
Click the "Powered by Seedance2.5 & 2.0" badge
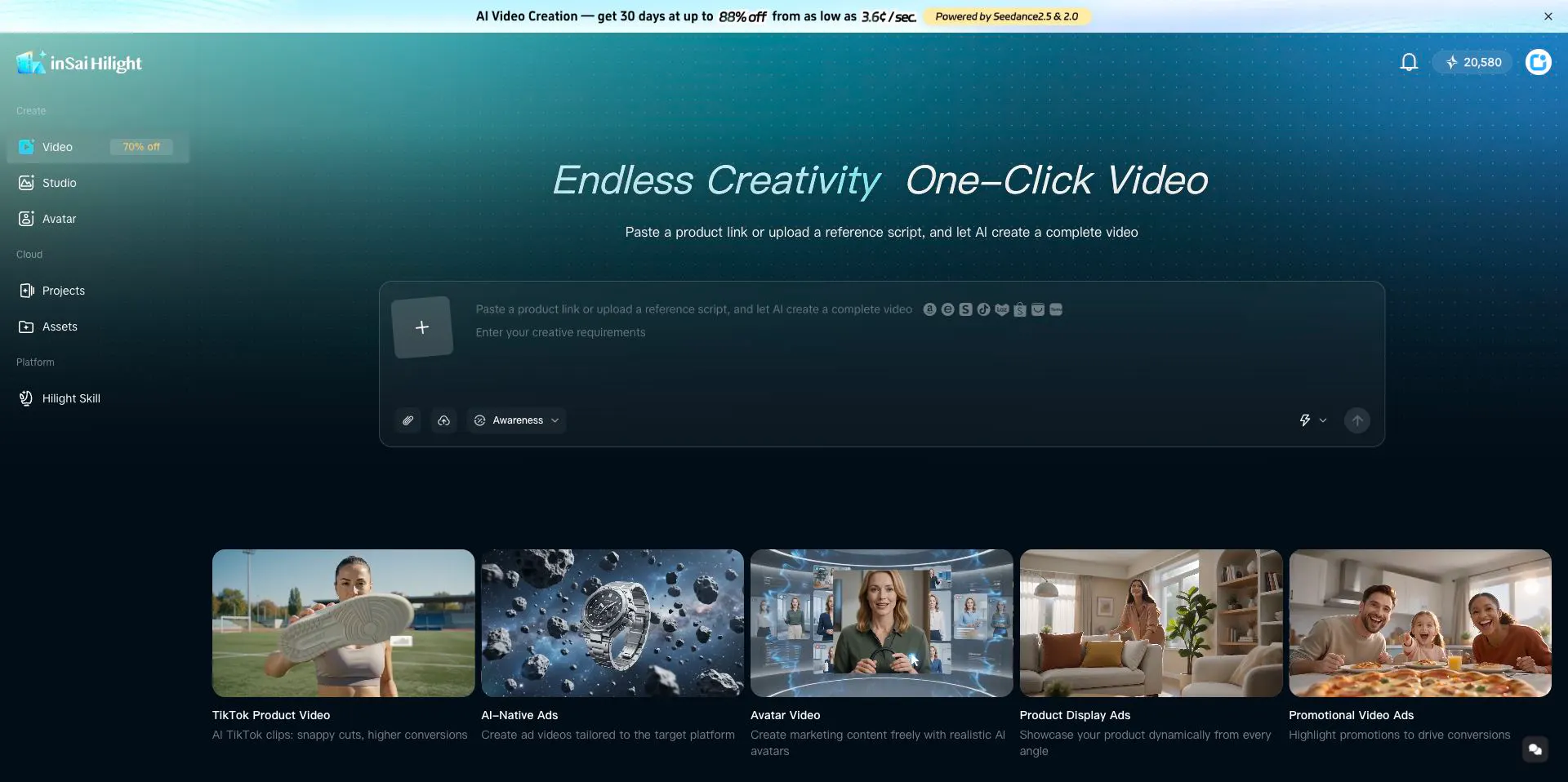click(x=1006, y=16)
